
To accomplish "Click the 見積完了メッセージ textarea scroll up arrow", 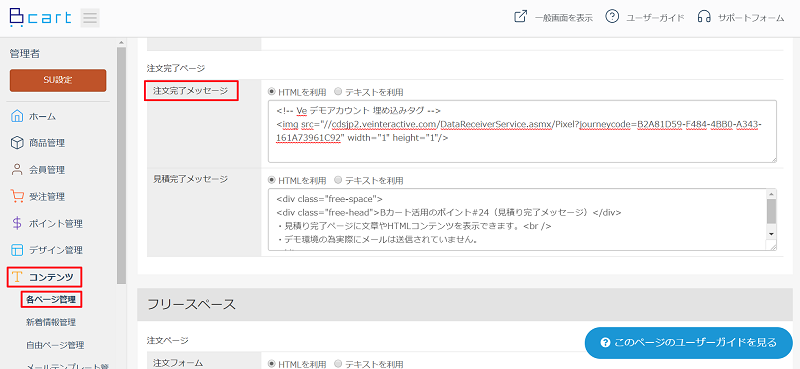I will click(x=771, y=193).
